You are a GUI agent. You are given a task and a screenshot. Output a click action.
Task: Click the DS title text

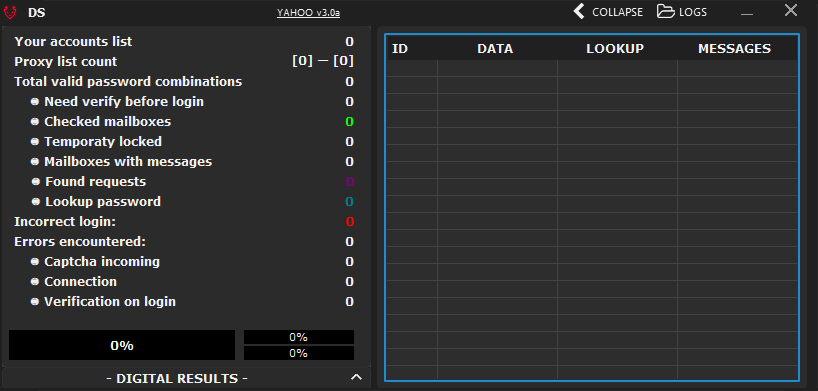(x=37, y=13)
